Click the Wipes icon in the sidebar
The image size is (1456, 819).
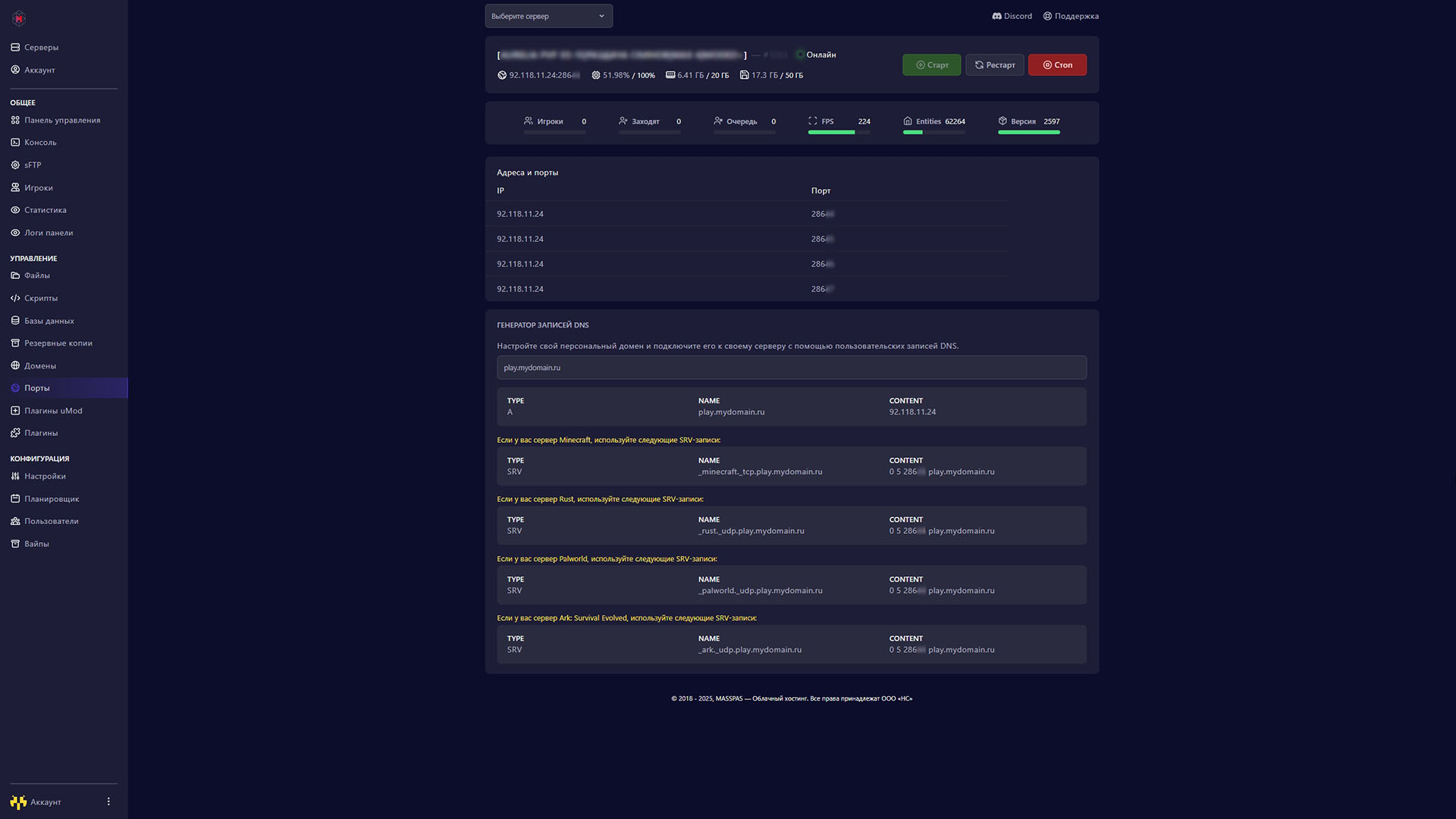pyautogui.click(x=15, y=544)
